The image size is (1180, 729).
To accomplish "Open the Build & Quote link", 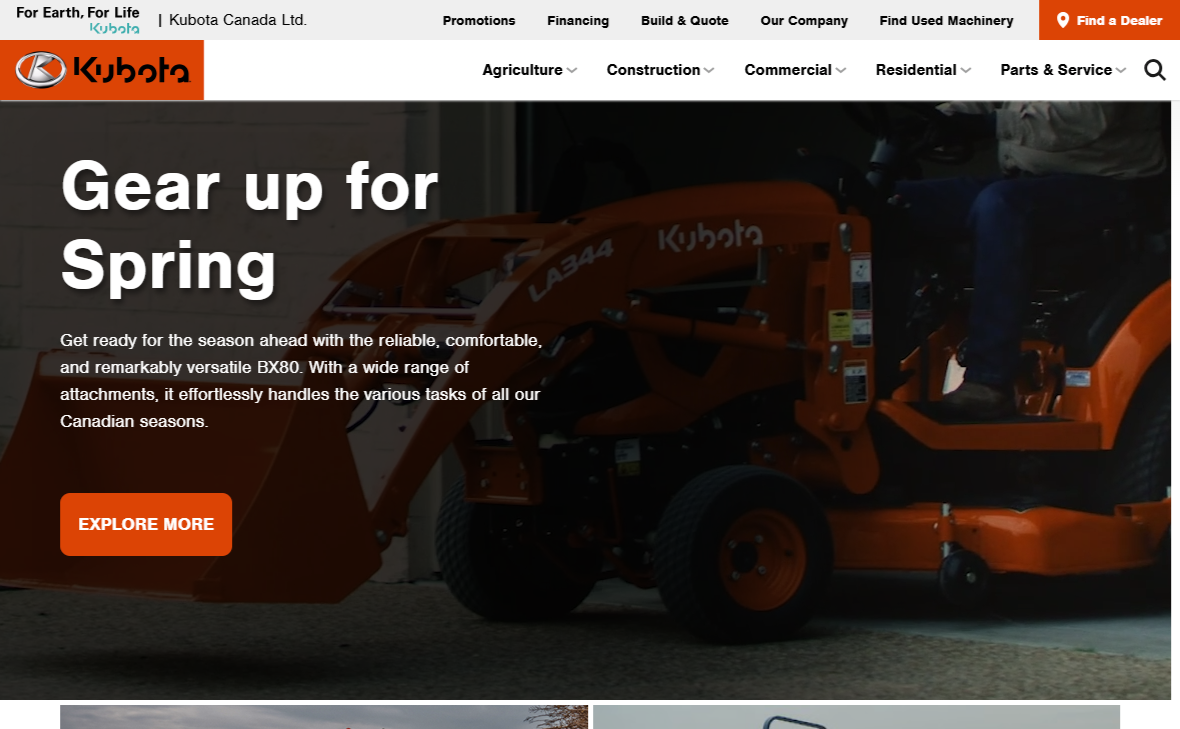I will tap(685, 20).
